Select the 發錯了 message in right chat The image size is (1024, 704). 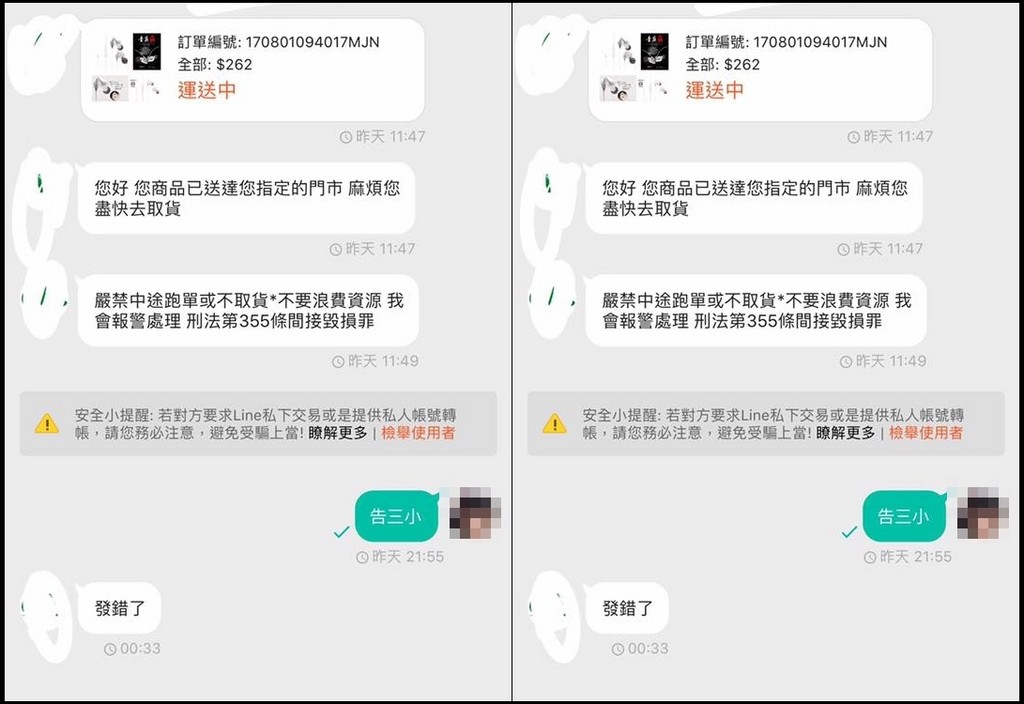pos(628,608)
